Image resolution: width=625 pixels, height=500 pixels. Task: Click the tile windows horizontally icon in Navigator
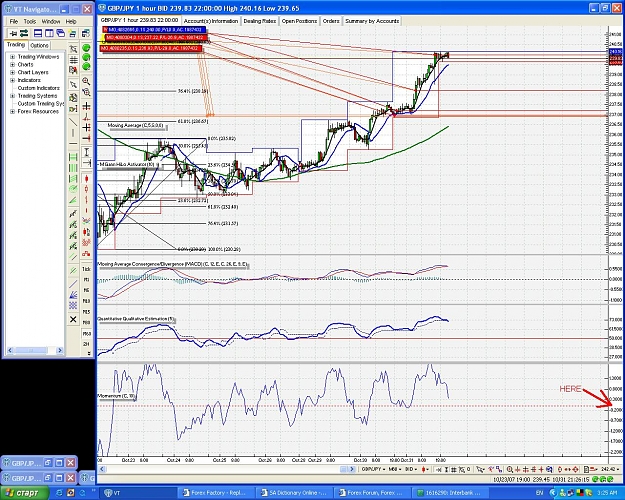tap(38, 33)
